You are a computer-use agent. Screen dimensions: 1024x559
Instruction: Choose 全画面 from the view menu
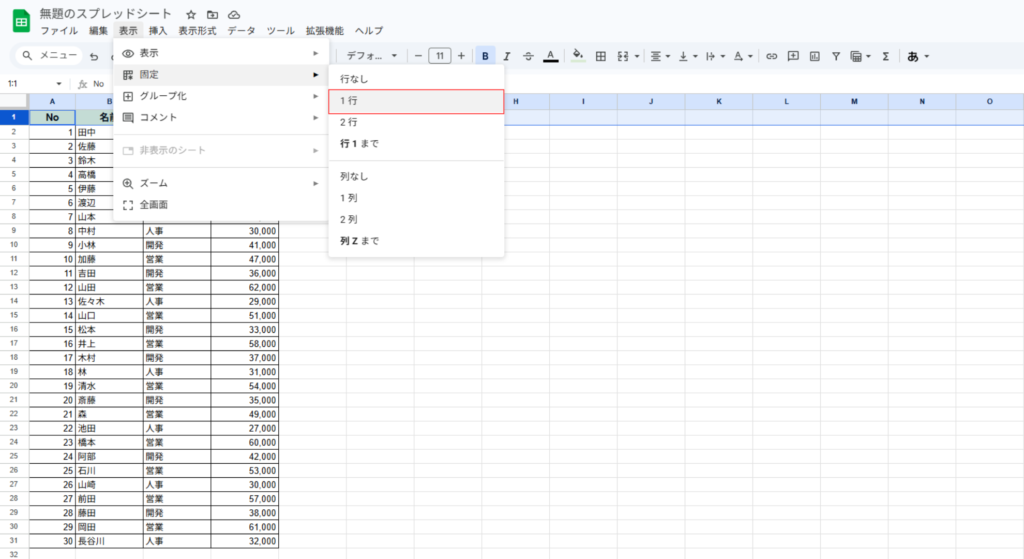[154, 204]
